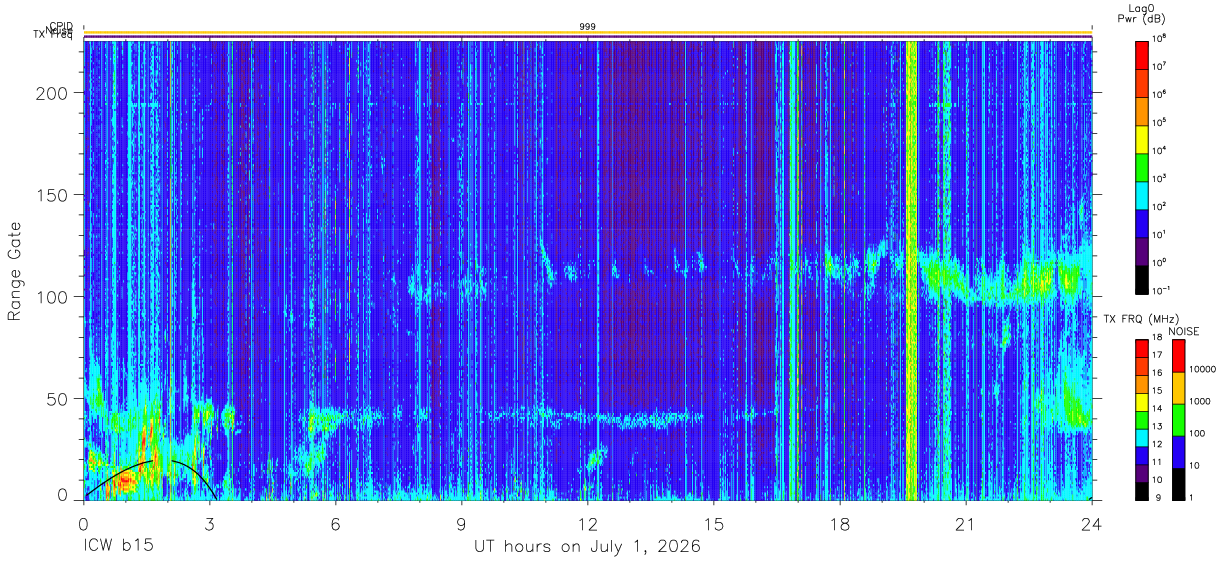Select the 'Range Gate' vertical axis label
The width and height of the screenshot is (1228, 567).
(x=15, y=270)
